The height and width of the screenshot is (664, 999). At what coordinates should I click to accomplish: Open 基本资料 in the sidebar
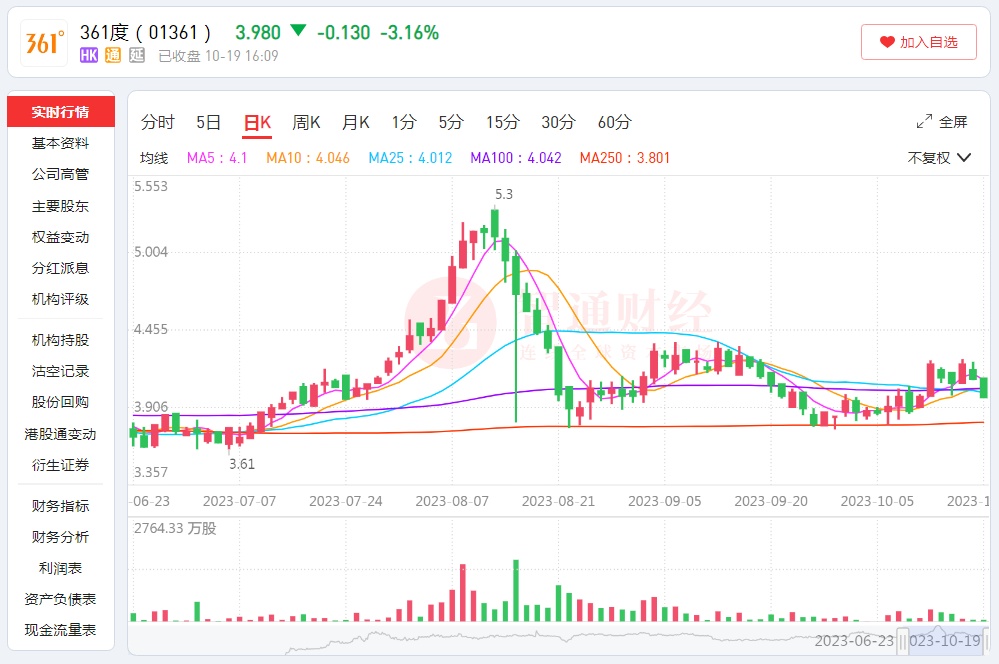[60, 143]
